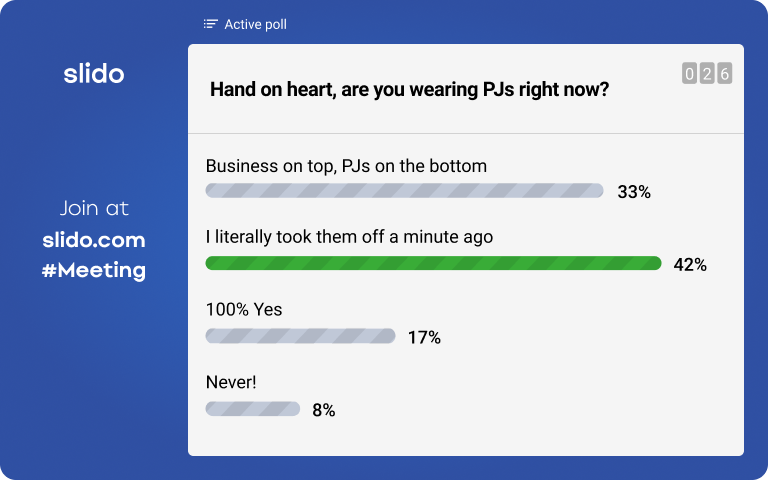Click the 'Join at' text
768x480 pixels.
click(x=94, y=208)
